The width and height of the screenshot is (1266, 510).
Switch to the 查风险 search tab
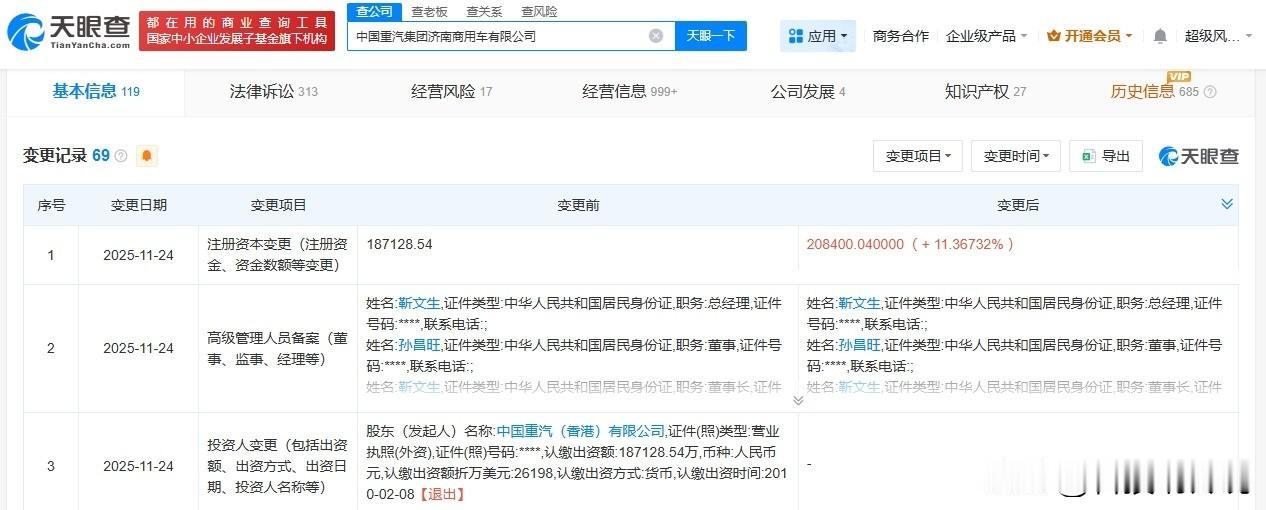click(539, 11)
